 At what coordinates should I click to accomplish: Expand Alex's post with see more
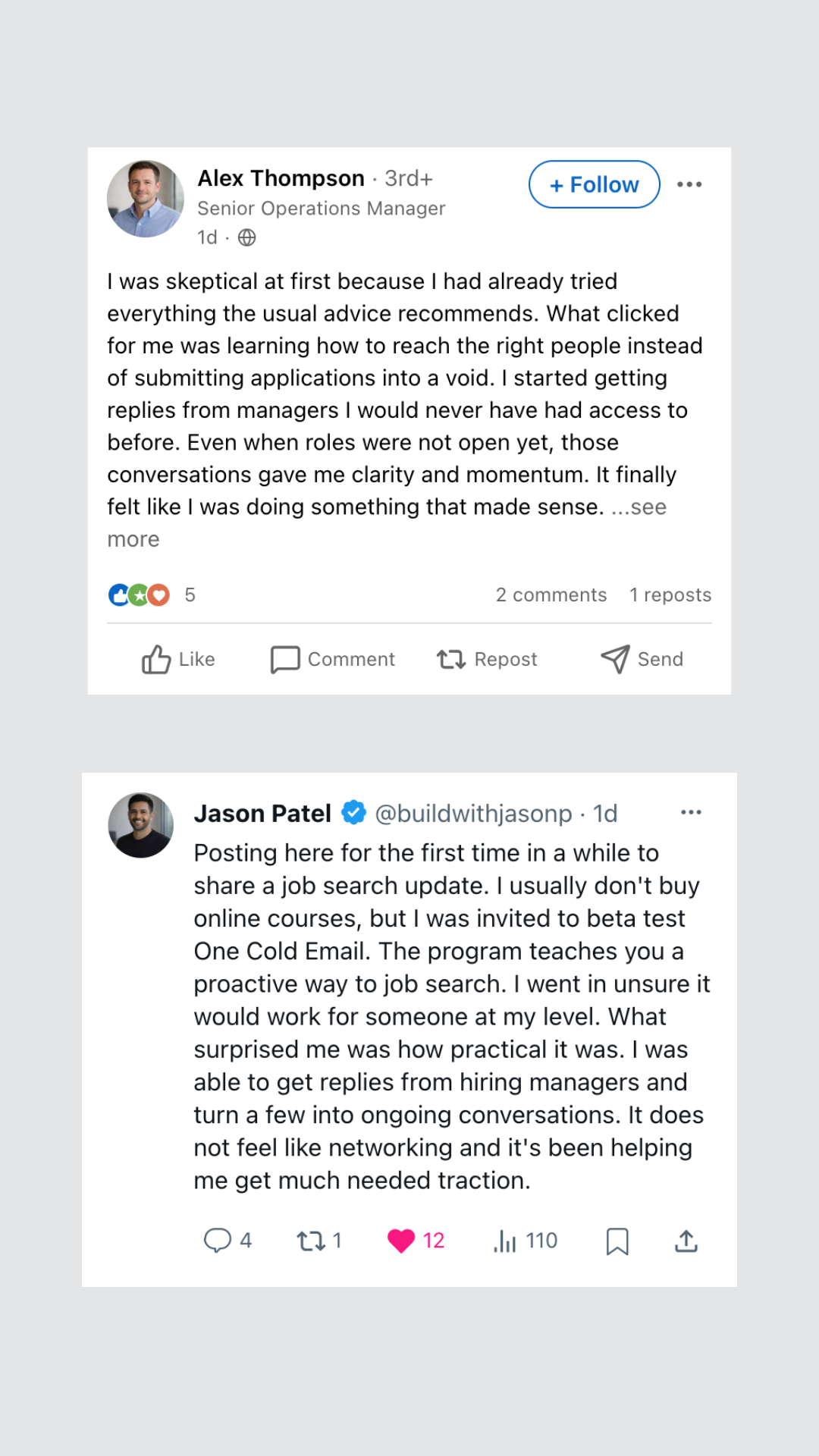pyautogui.click(x=639, y=507)
